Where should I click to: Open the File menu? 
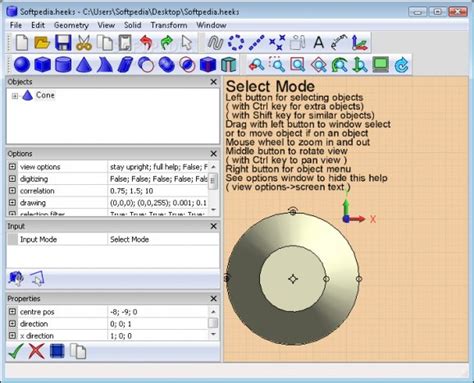click(x=16, y=25)
